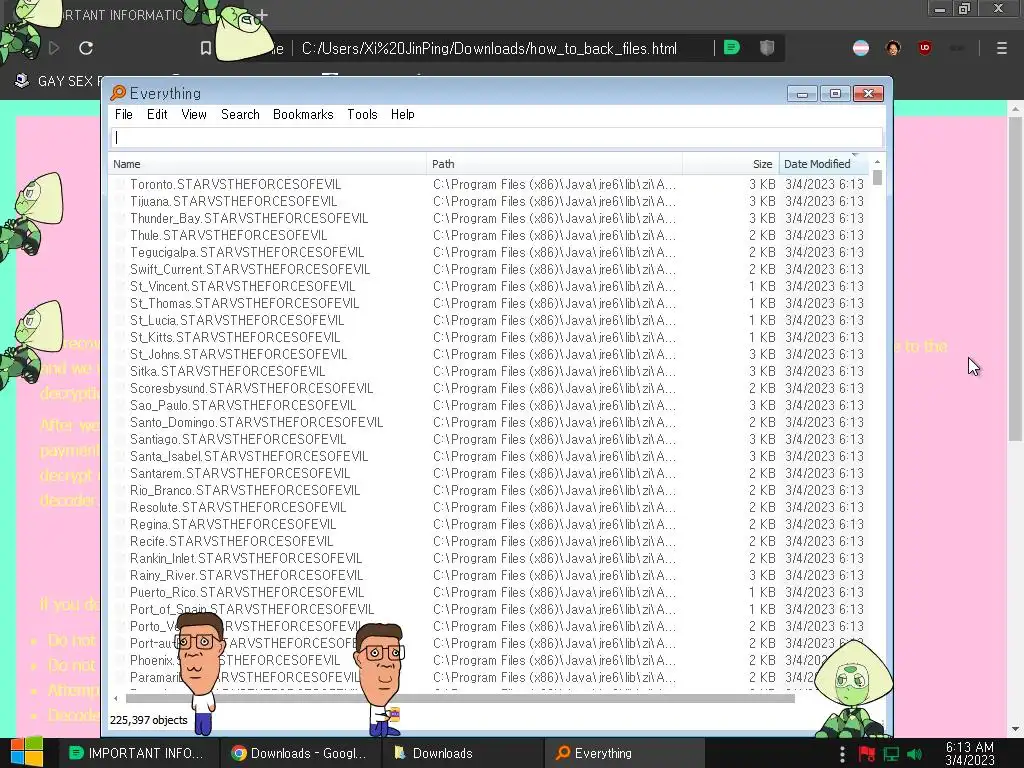1024x768 pixels.
Task: Click the volume tray icon
Action: pyautogui.click(x=915, y=754)
